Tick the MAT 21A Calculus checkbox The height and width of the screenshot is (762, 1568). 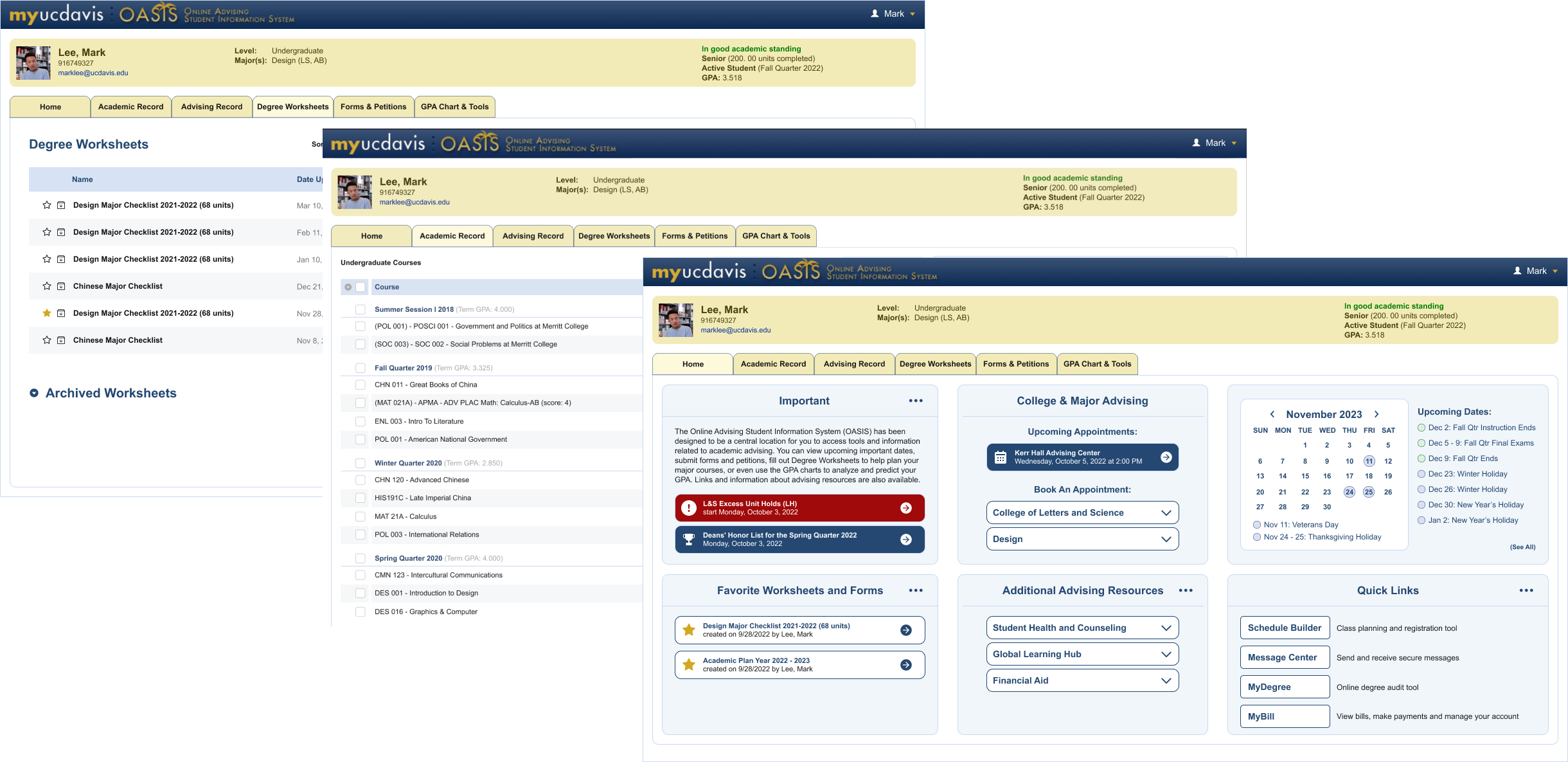pos(361,516)
